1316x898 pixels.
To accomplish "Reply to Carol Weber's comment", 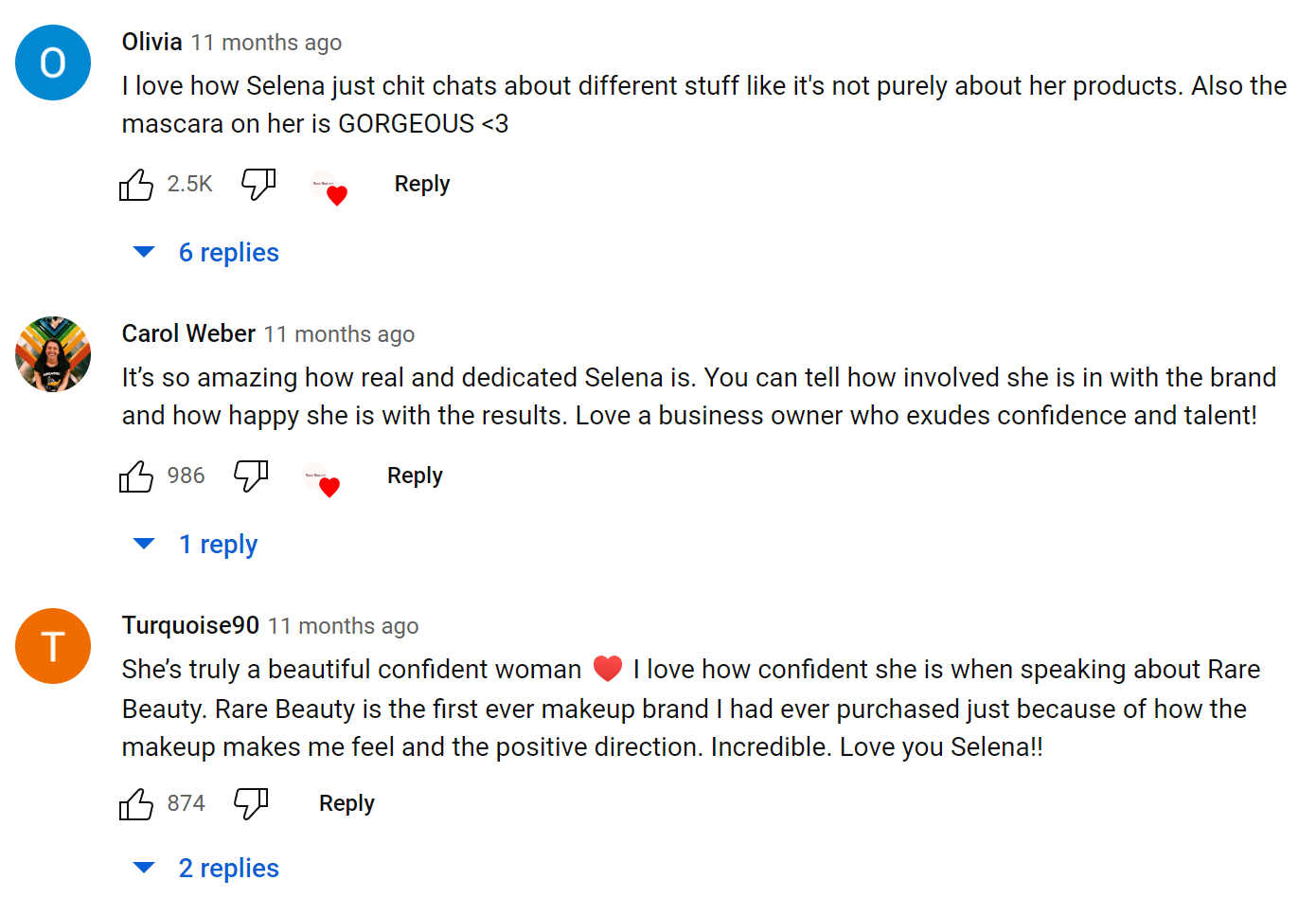I will pyautogui.click(x=415, y=476).
